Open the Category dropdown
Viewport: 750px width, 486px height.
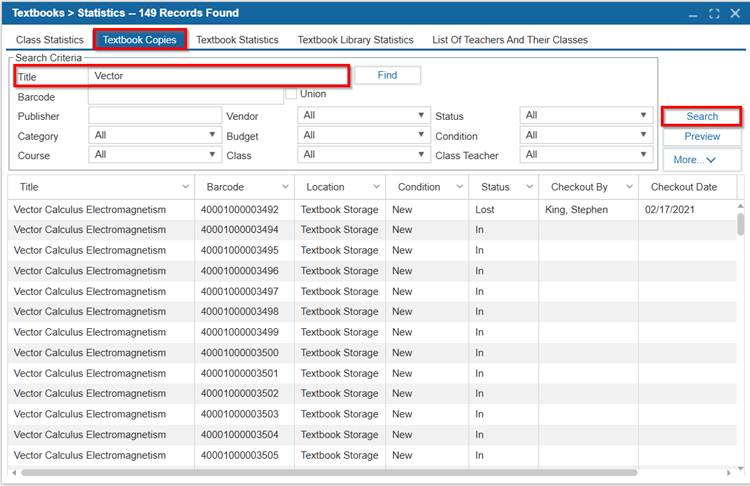coord(155,135)
